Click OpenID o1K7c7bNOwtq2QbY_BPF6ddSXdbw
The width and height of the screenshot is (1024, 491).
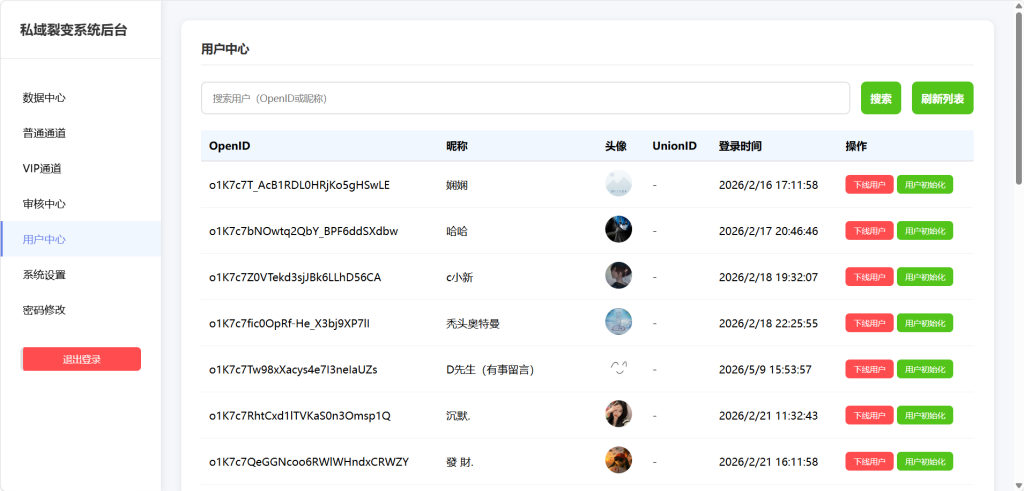click(304, 231)
